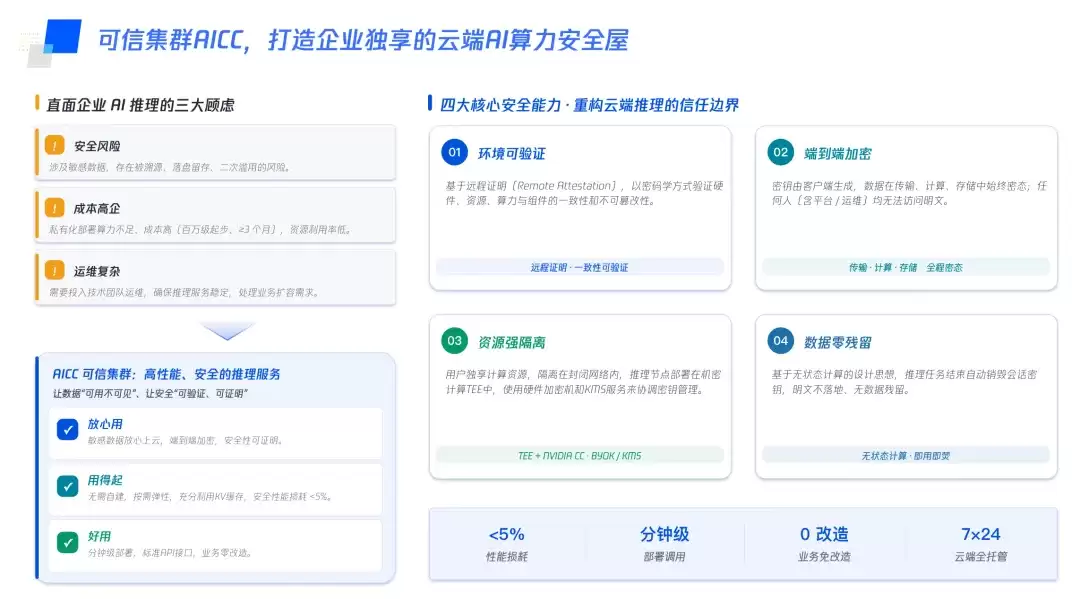Viewport: 1080px width, 599px height.
Task: Click the description starting 基于无状态计算
Action: pyautogui.click(x=904, y=382)
